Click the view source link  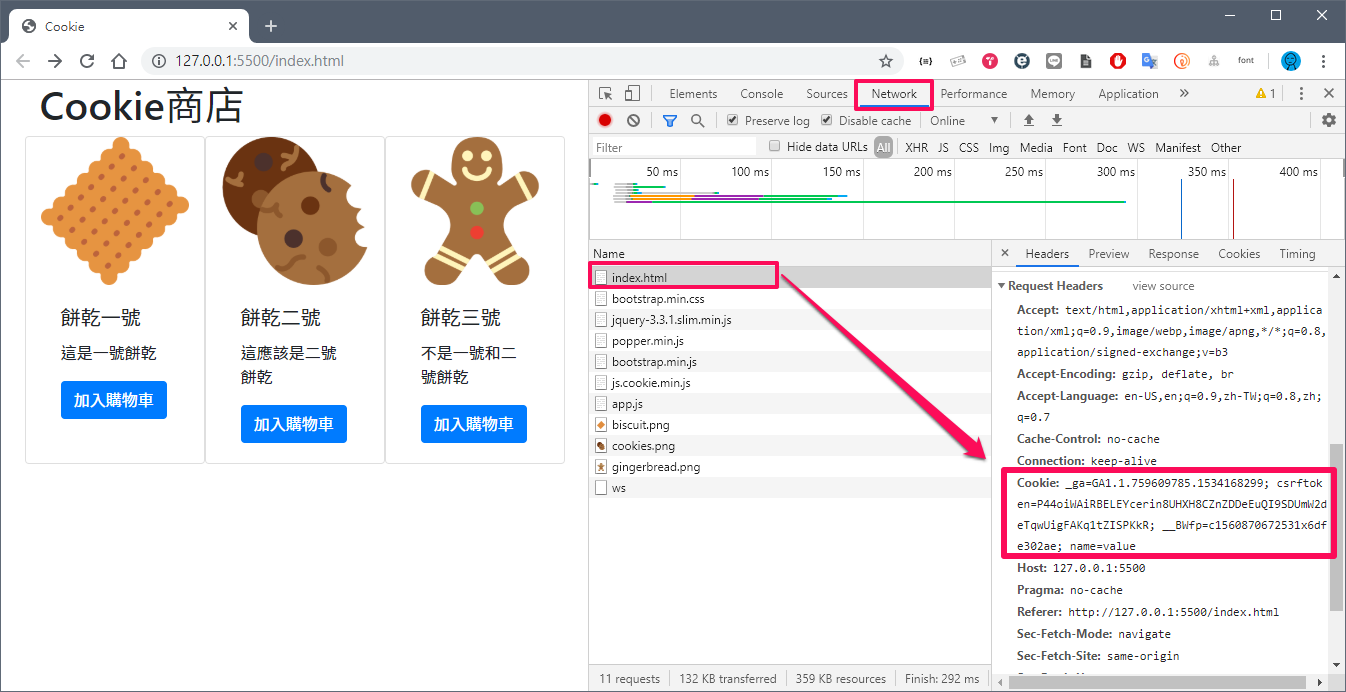(x=1163, y=286)
